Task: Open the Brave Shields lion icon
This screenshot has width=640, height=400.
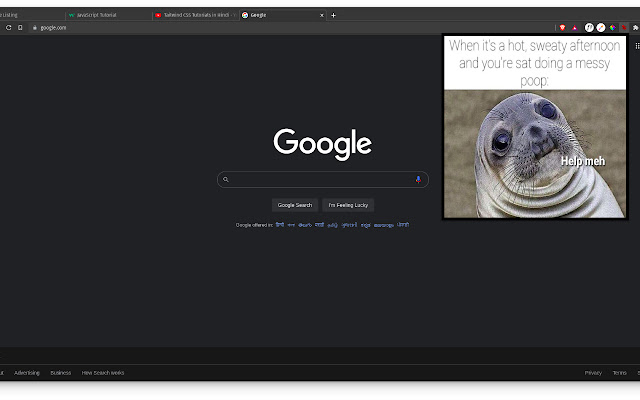Action: (x=562, y=28)
